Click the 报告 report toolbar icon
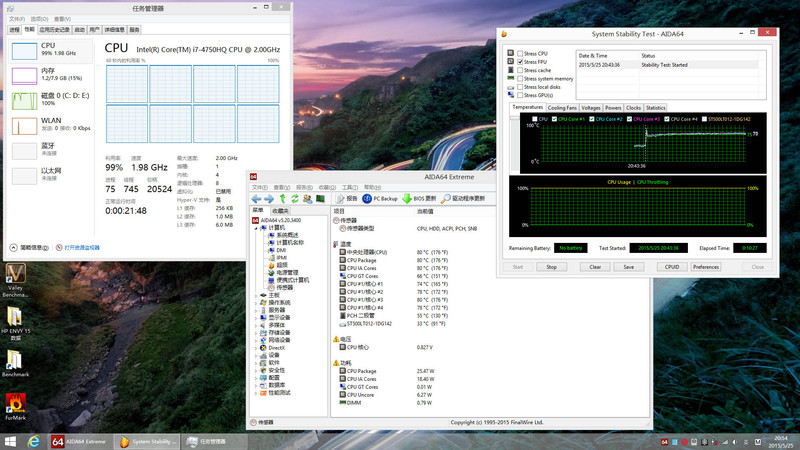 [346, 199]
